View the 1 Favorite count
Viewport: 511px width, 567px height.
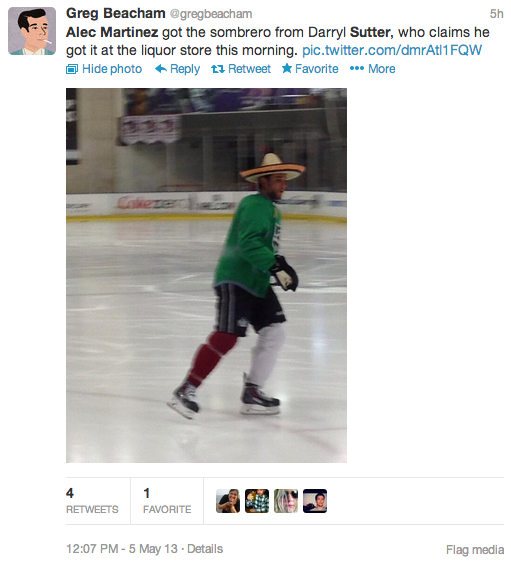tap(167, 501)
